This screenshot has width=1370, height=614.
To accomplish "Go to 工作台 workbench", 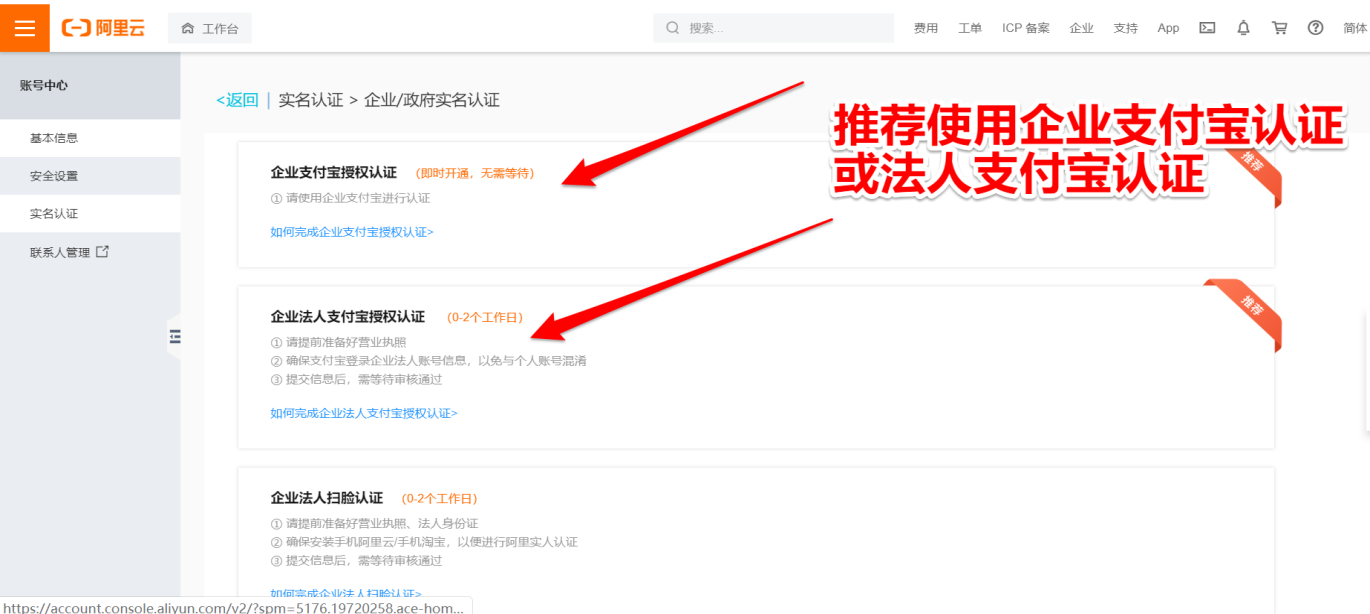I will tap(210, 28).
